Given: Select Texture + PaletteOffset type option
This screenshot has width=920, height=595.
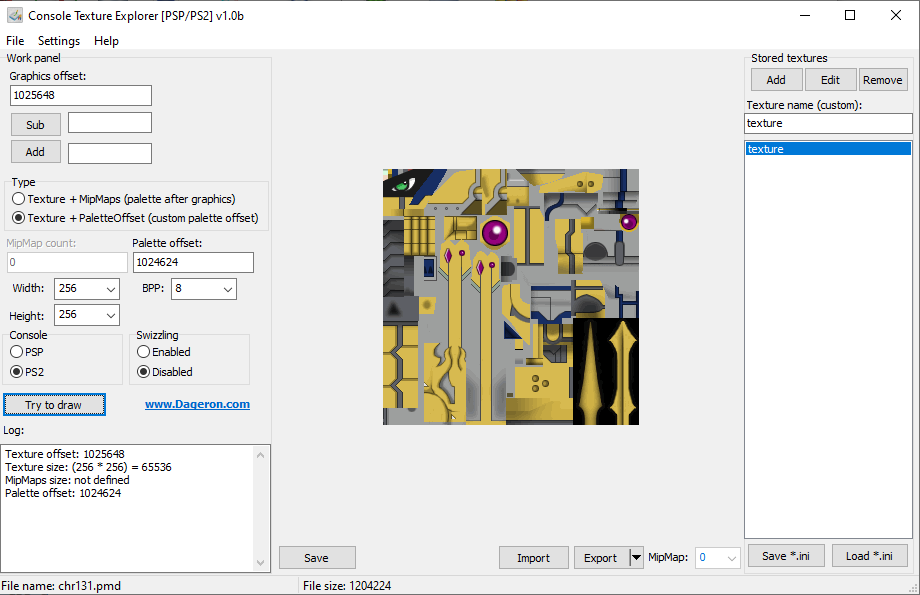Looking at the screenshot, I should click(x=19, y=217).
